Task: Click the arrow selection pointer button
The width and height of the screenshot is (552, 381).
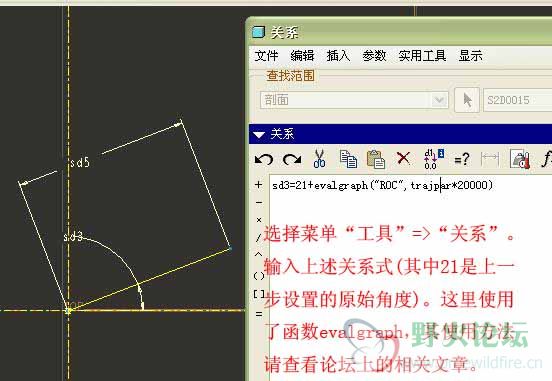Action: (x=467, y=100)
